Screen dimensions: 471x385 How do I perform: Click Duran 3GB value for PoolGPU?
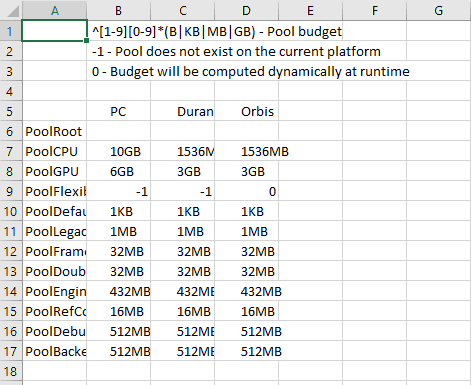183,171
